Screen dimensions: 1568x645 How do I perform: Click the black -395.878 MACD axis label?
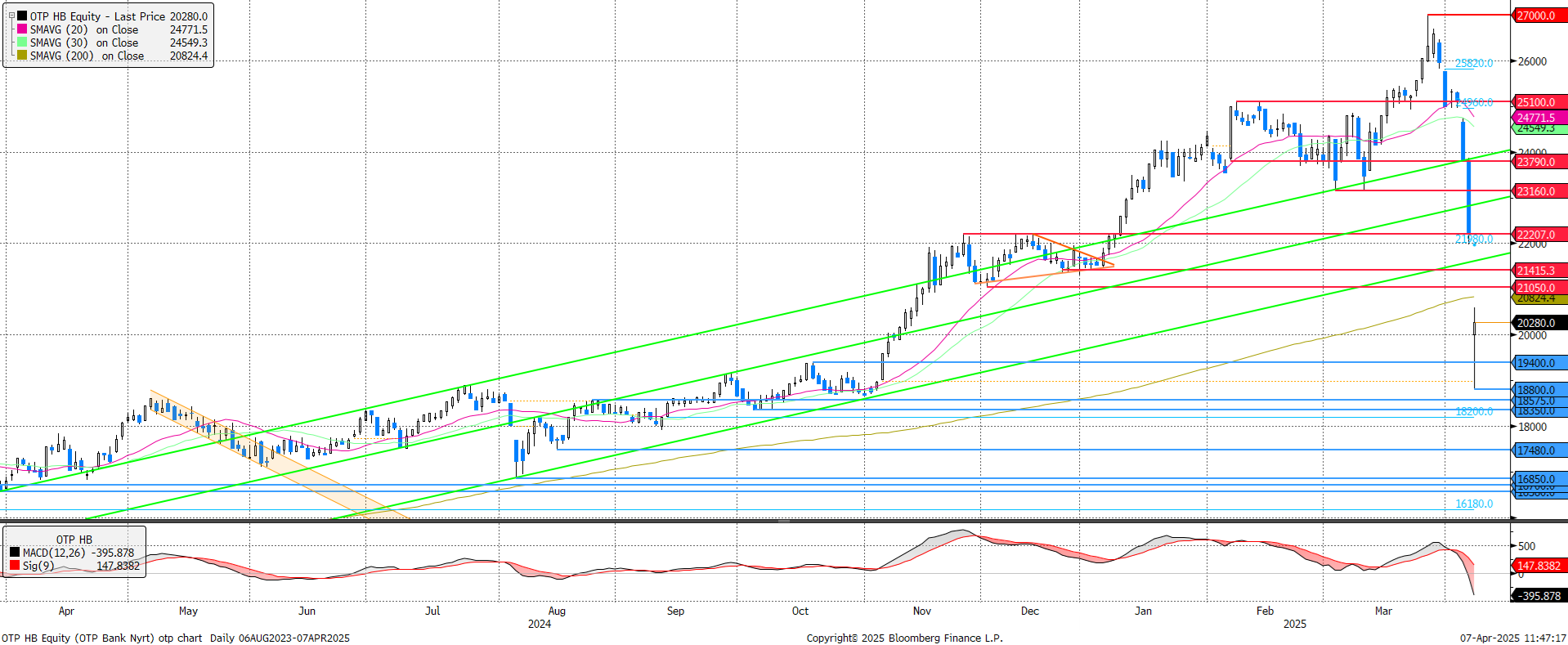tap(1539, 596)
